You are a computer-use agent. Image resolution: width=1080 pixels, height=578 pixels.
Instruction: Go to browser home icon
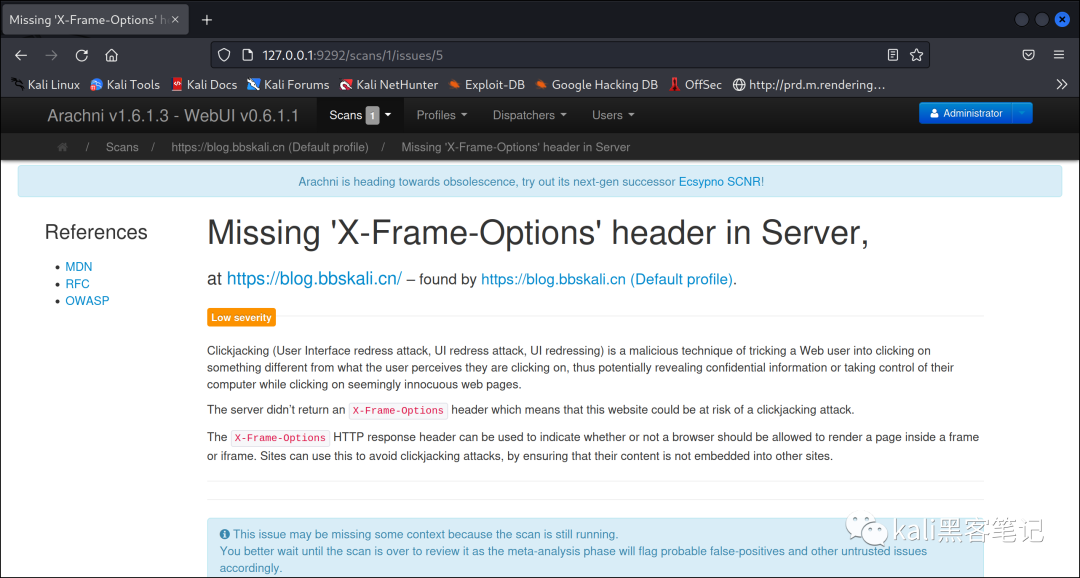pos(111,55)
